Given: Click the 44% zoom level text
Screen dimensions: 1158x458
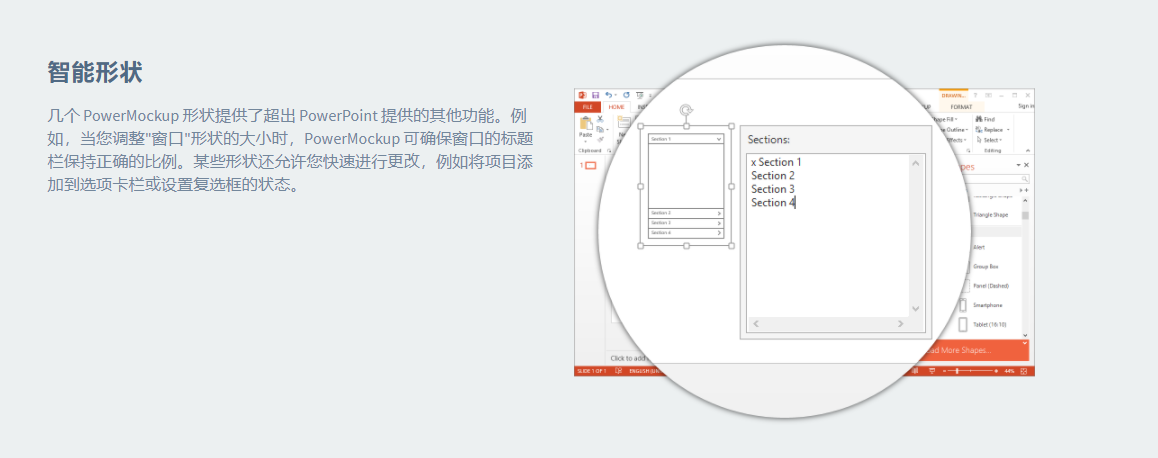Looking at the screenshot, I should coord(1009,371).
